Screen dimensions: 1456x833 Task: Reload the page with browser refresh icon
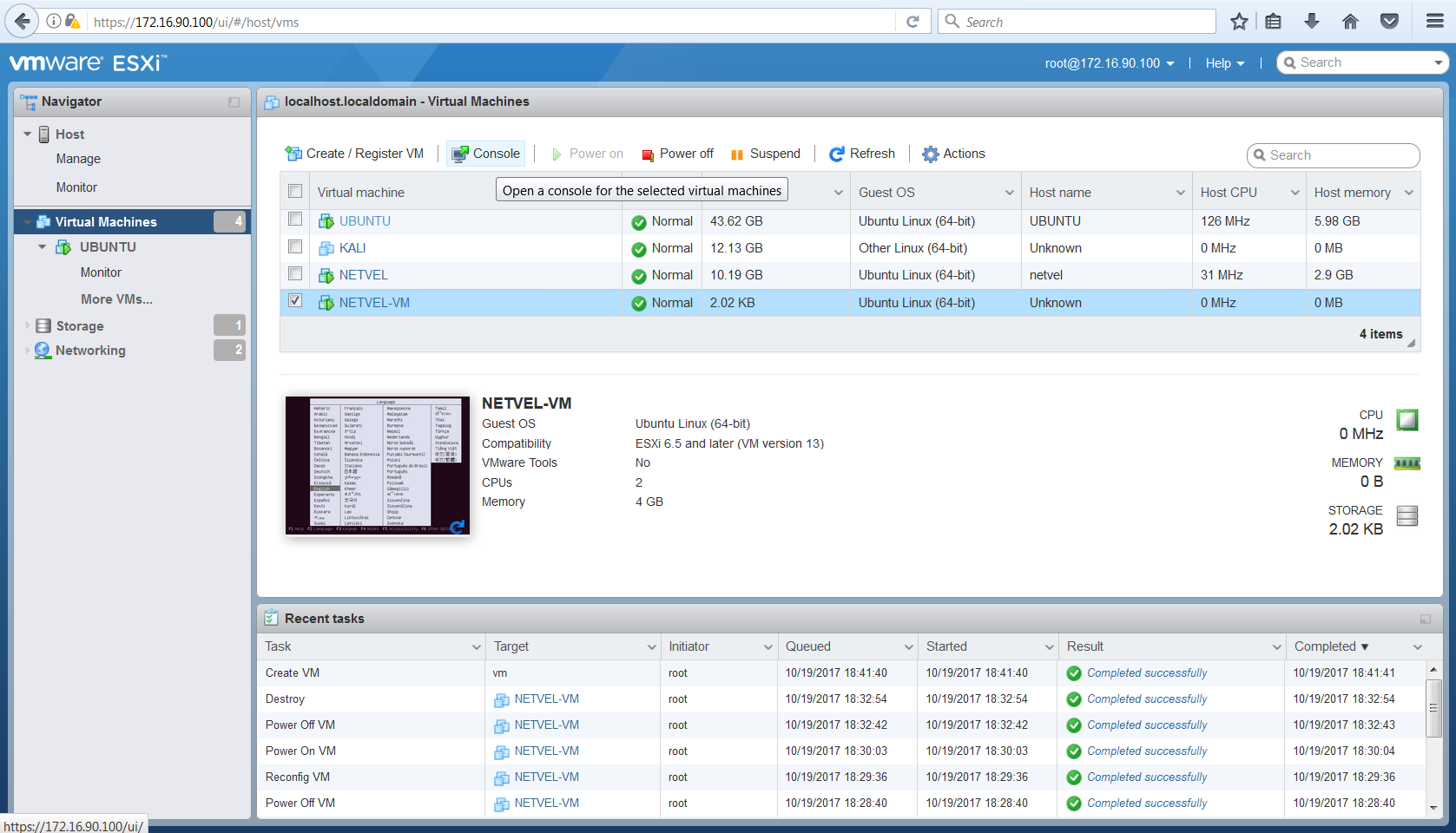coord(912,22)
